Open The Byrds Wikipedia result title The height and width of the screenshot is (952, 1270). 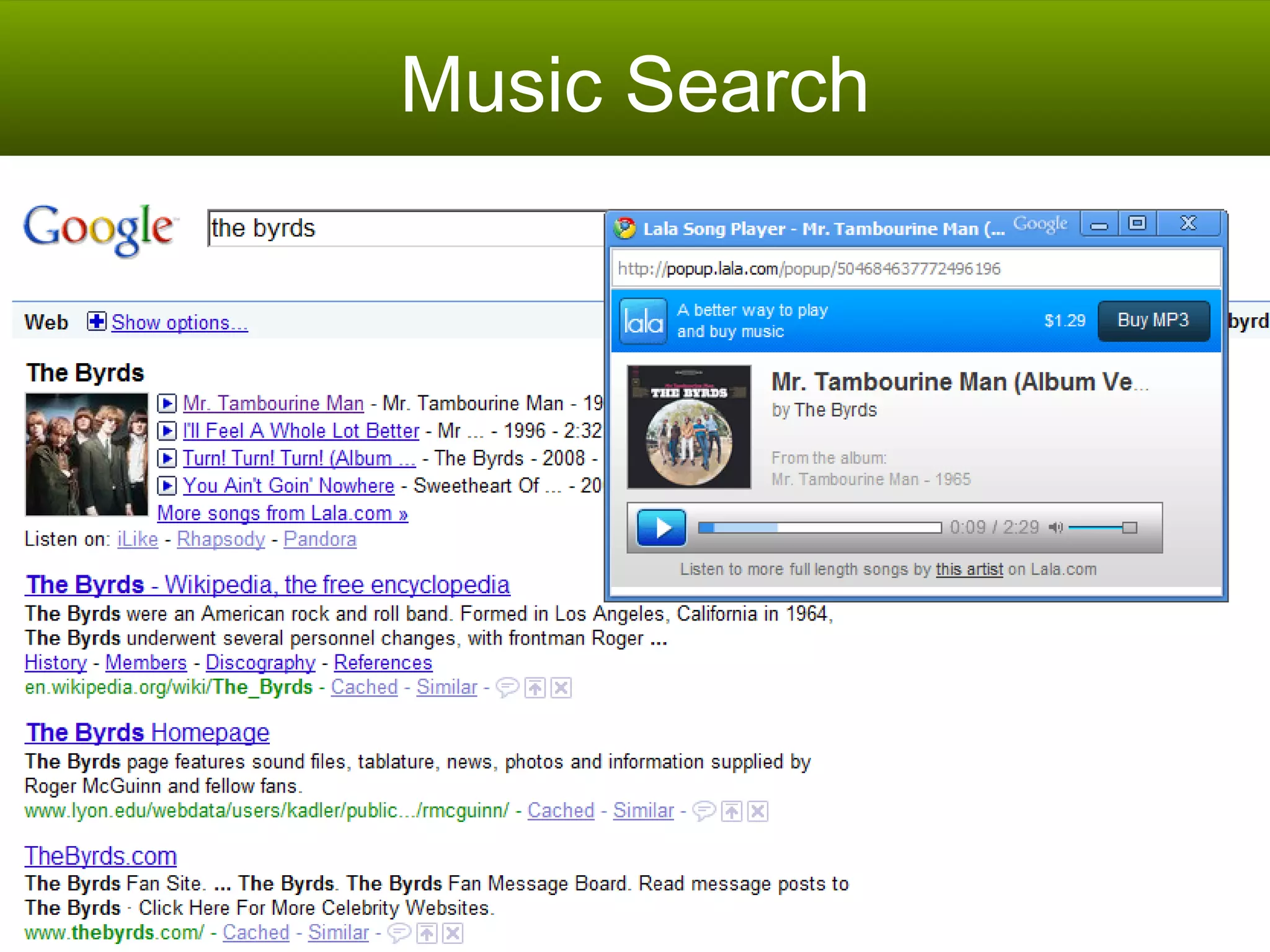268,584
